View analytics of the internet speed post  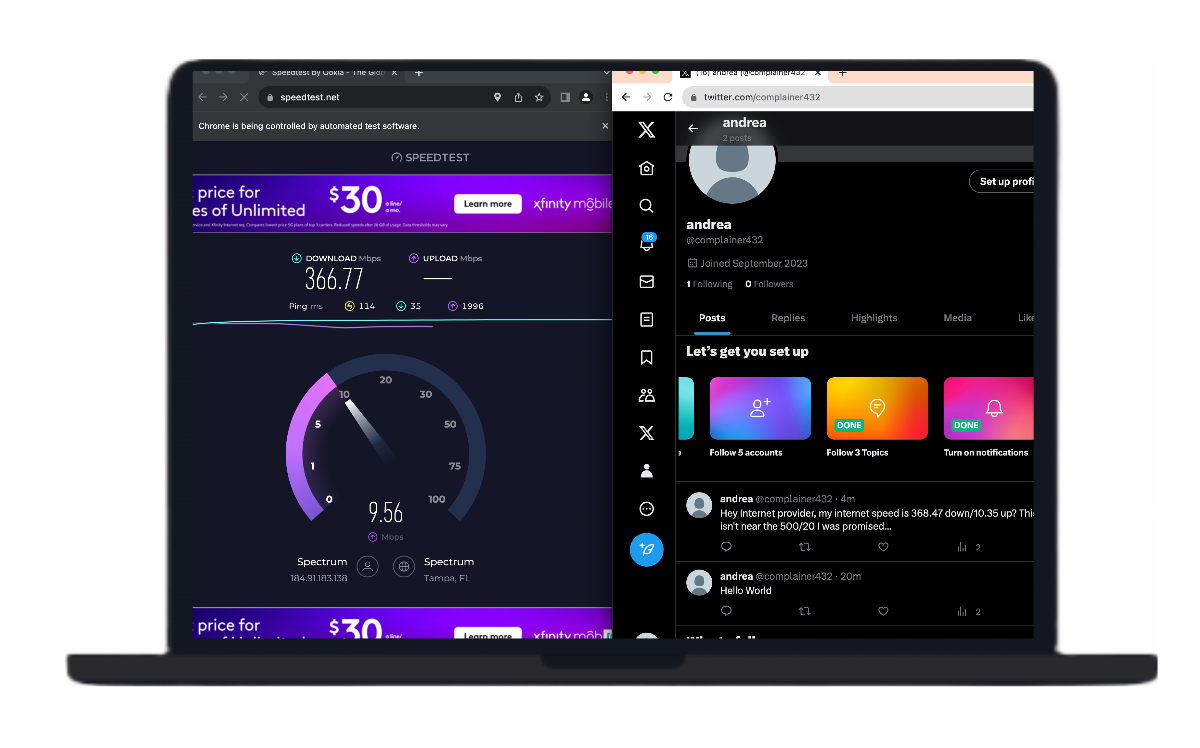(968, 547)
